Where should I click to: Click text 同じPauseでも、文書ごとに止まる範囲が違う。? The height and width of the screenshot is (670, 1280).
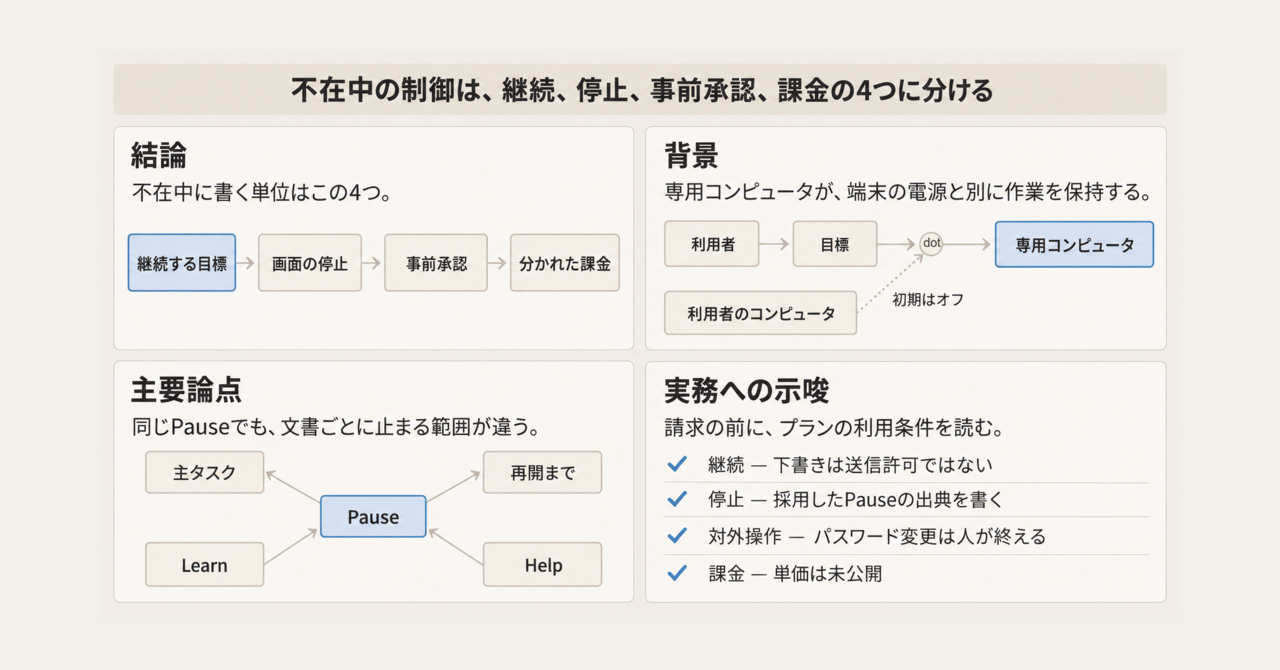click(336, 428)
